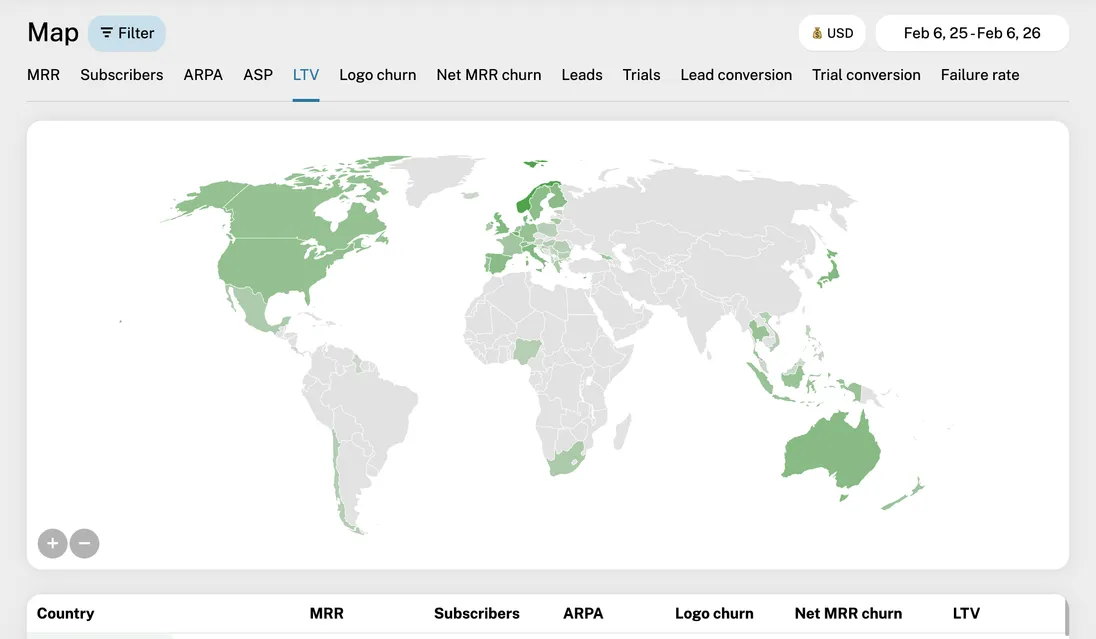Switch to the MRR tab
Screen dimensions: 1096x639
[43, 75]
